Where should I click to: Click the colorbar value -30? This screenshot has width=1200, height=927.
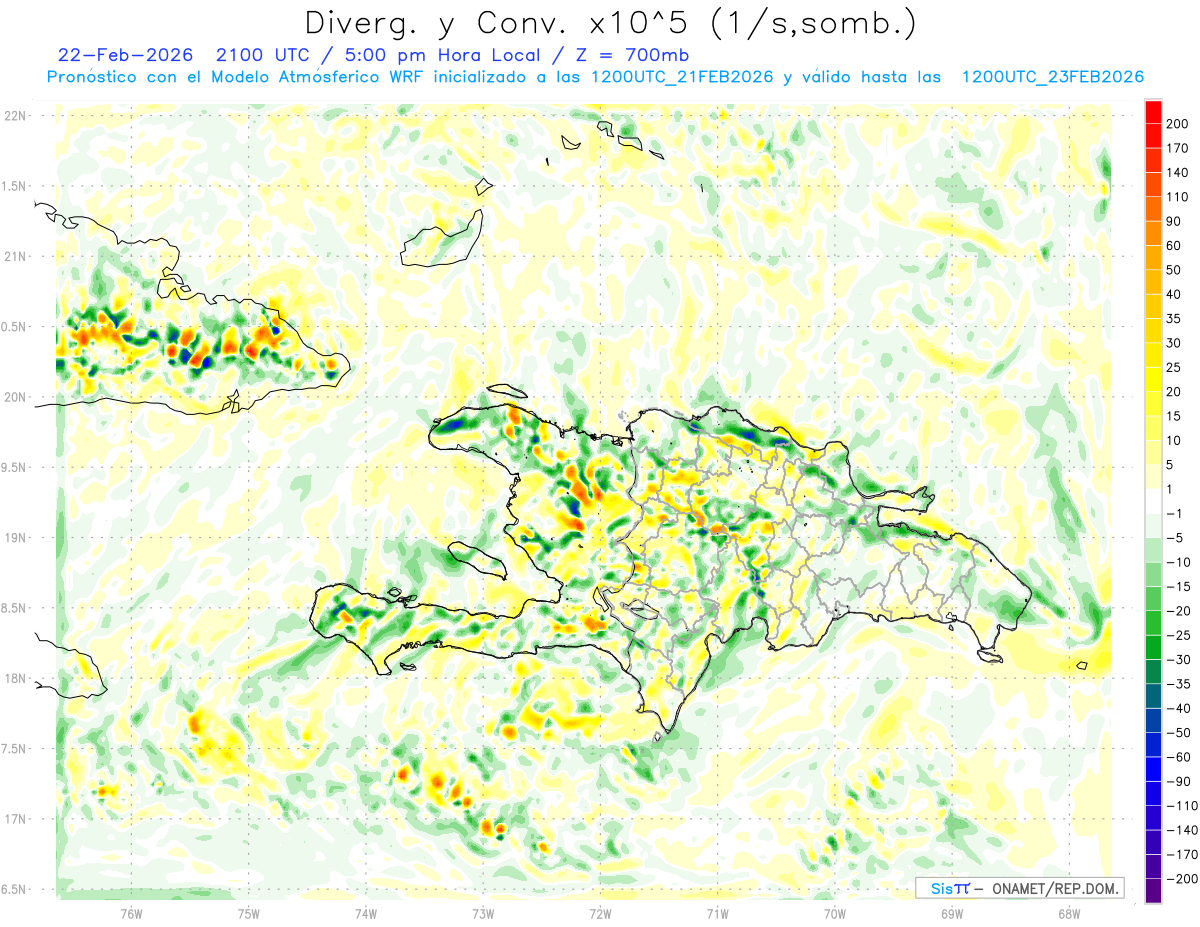[x=1180, y=660]
